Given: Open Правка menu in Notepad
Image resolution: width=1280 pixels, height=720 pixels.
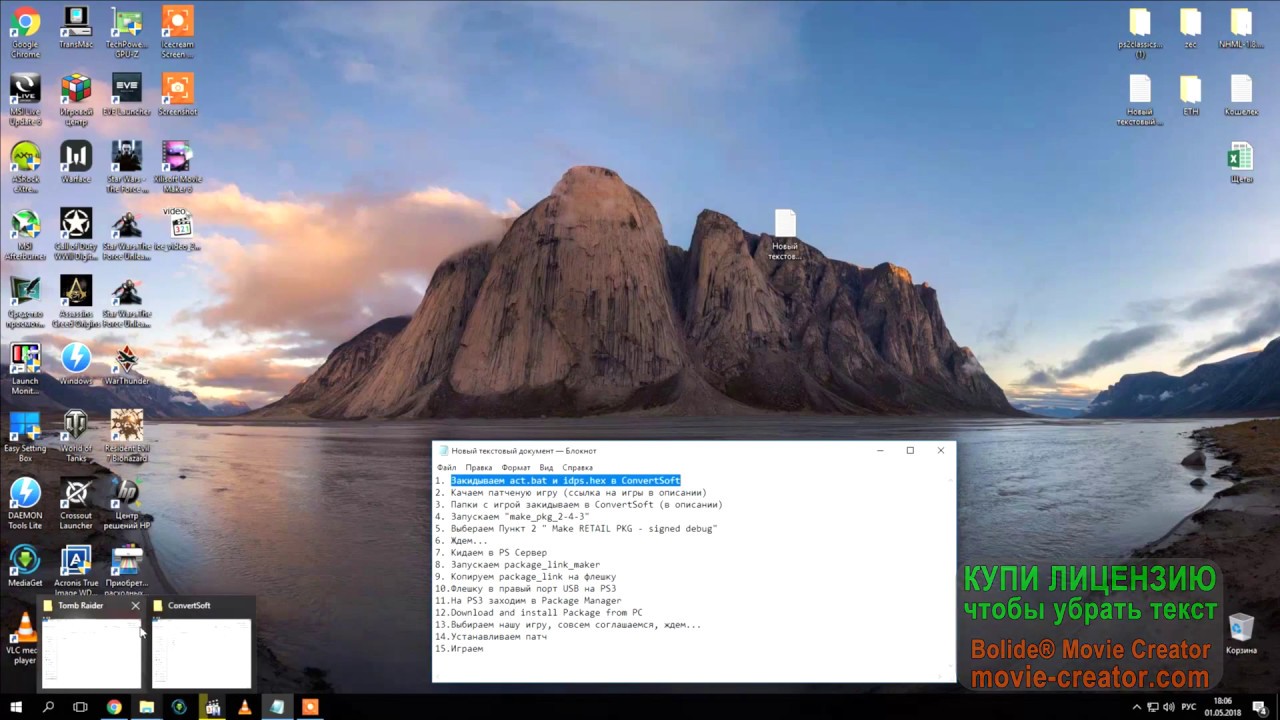Looking at the screenshot, I should pos(478,467).
